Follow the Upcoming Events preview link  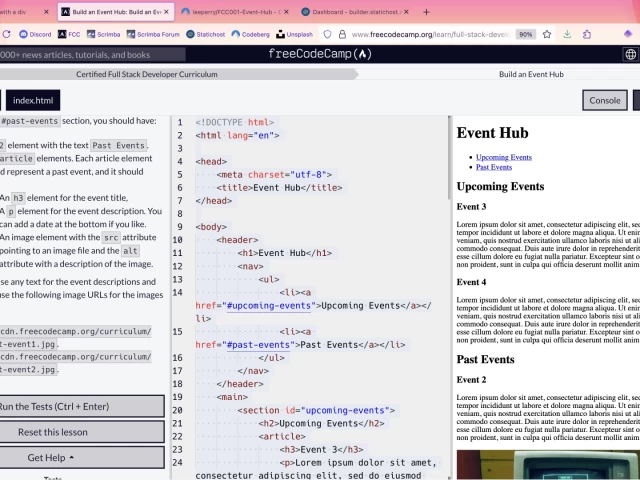pyautogui.click(x=503, y=157)
